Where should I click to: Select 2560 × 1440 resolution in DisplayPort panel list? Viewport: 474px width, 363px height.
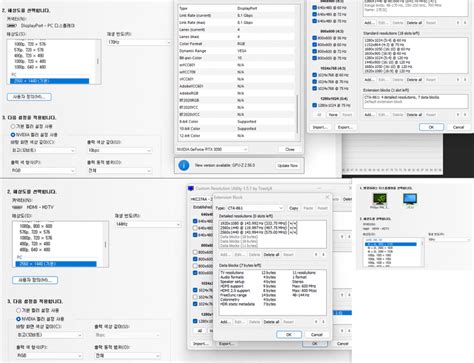[49, 81]
